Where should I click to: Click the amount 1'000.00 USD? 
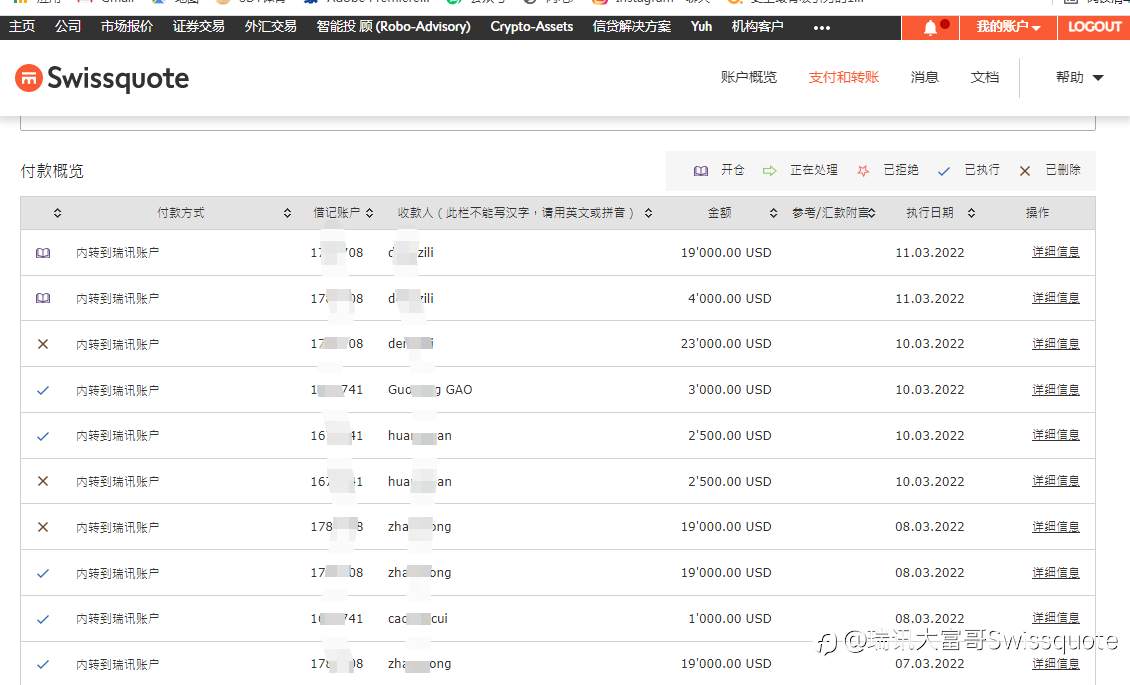pyautogui.click(x=729, y=619)
